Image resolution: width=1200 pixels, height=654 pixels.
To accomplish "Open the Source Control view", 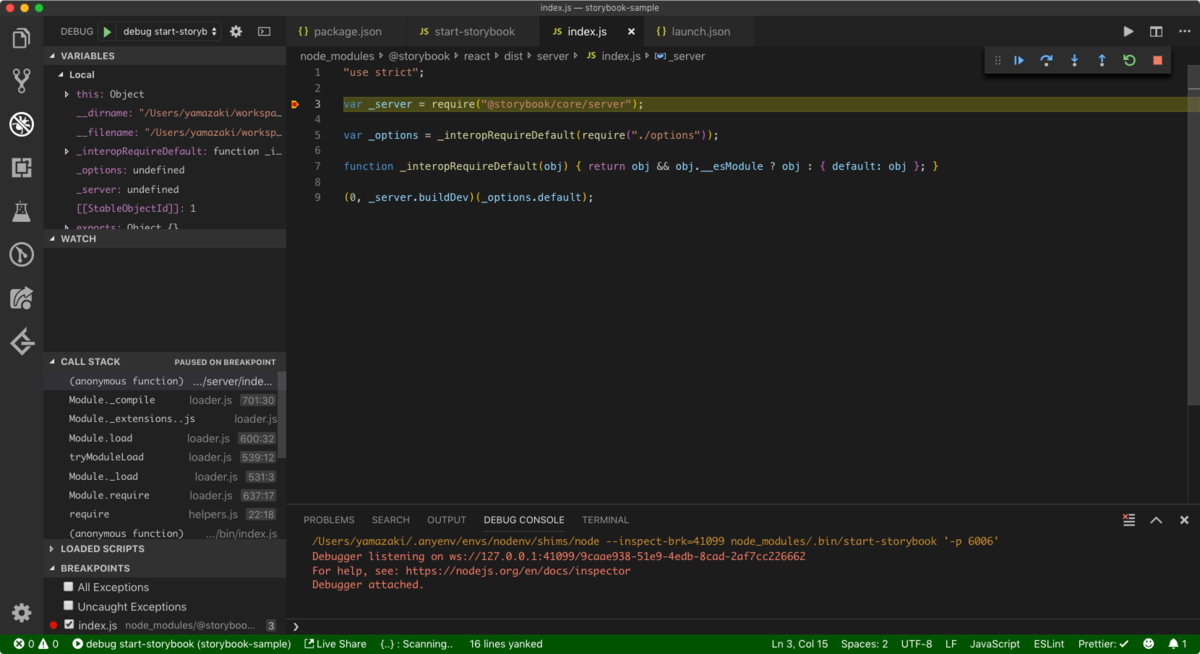I will [x=21, y=81].
